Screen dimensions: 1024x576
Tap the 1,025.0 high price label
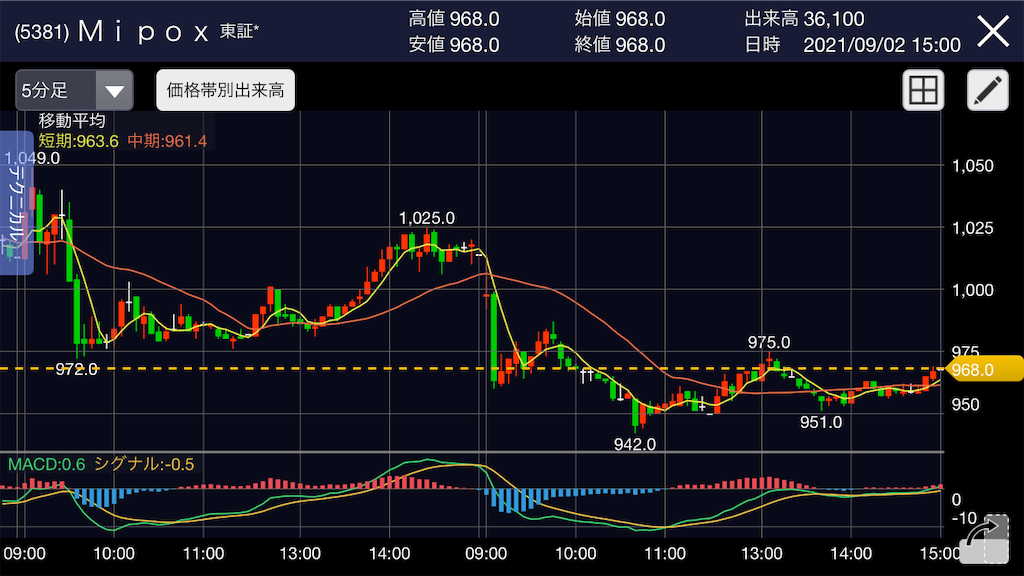(426, 218)
